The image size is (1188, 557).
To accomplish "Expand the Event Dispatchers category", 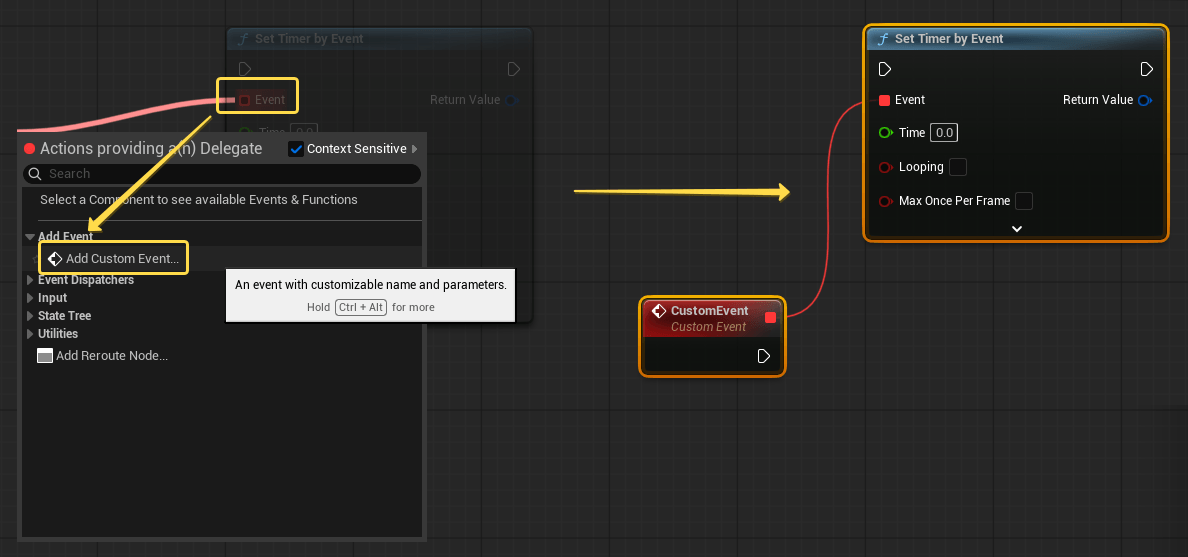I will [30, 280].
